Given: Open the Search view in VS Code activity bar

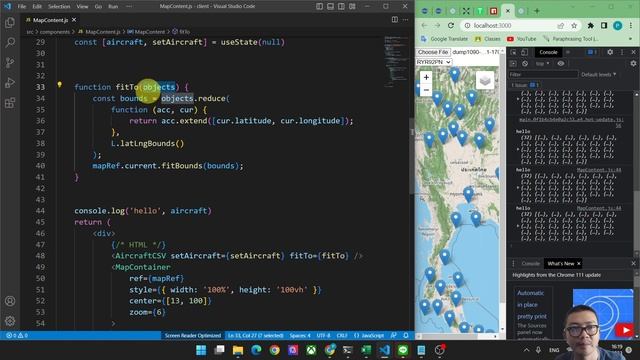Looking at the screenshot, I should pos(10,42).
